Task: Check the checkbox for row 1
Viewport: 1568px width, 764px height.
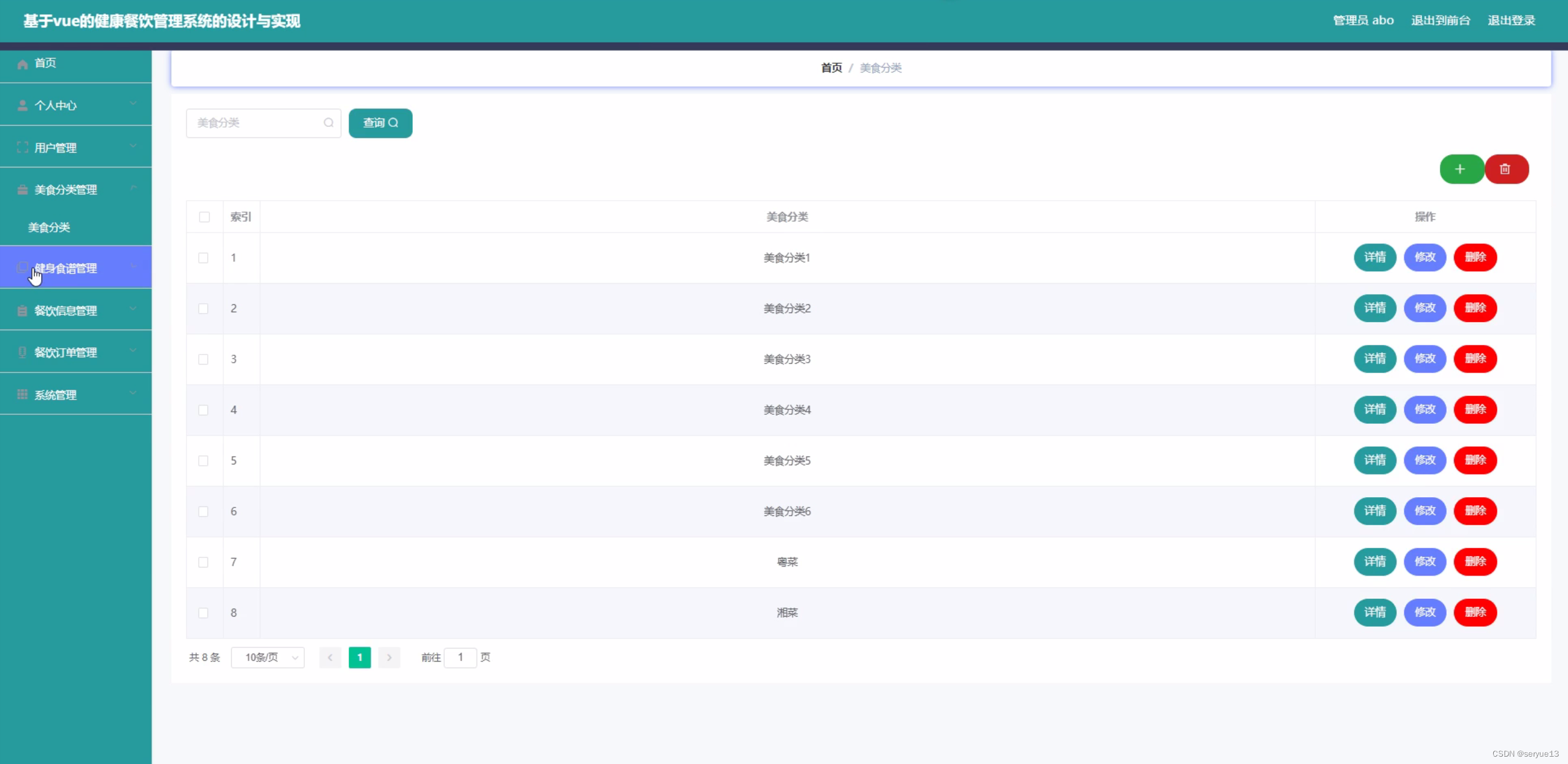Action: click(203, 258)
